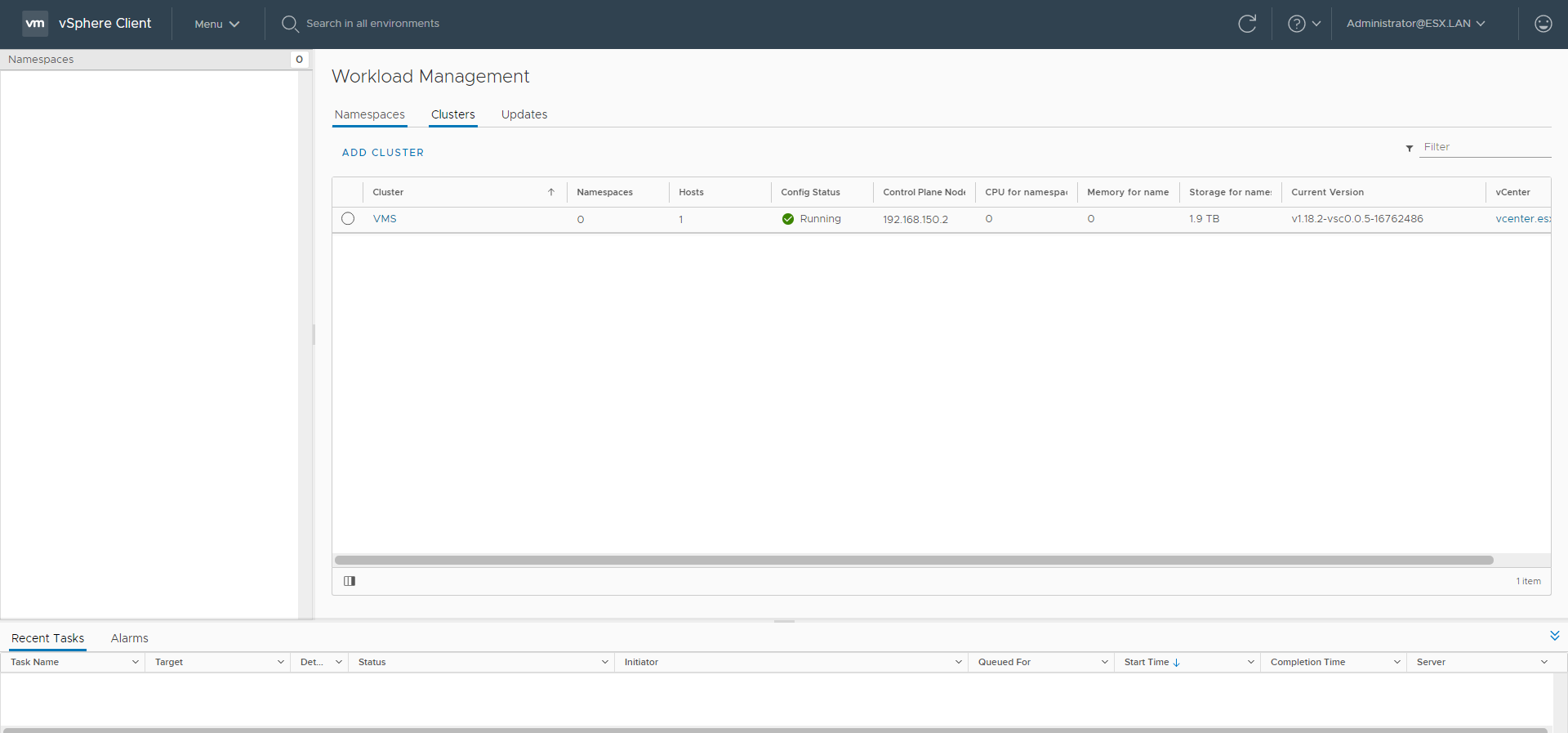This screenshot has height=733, width=1568.
Task: Open the Menu dropdown
Action: [216, 24]
